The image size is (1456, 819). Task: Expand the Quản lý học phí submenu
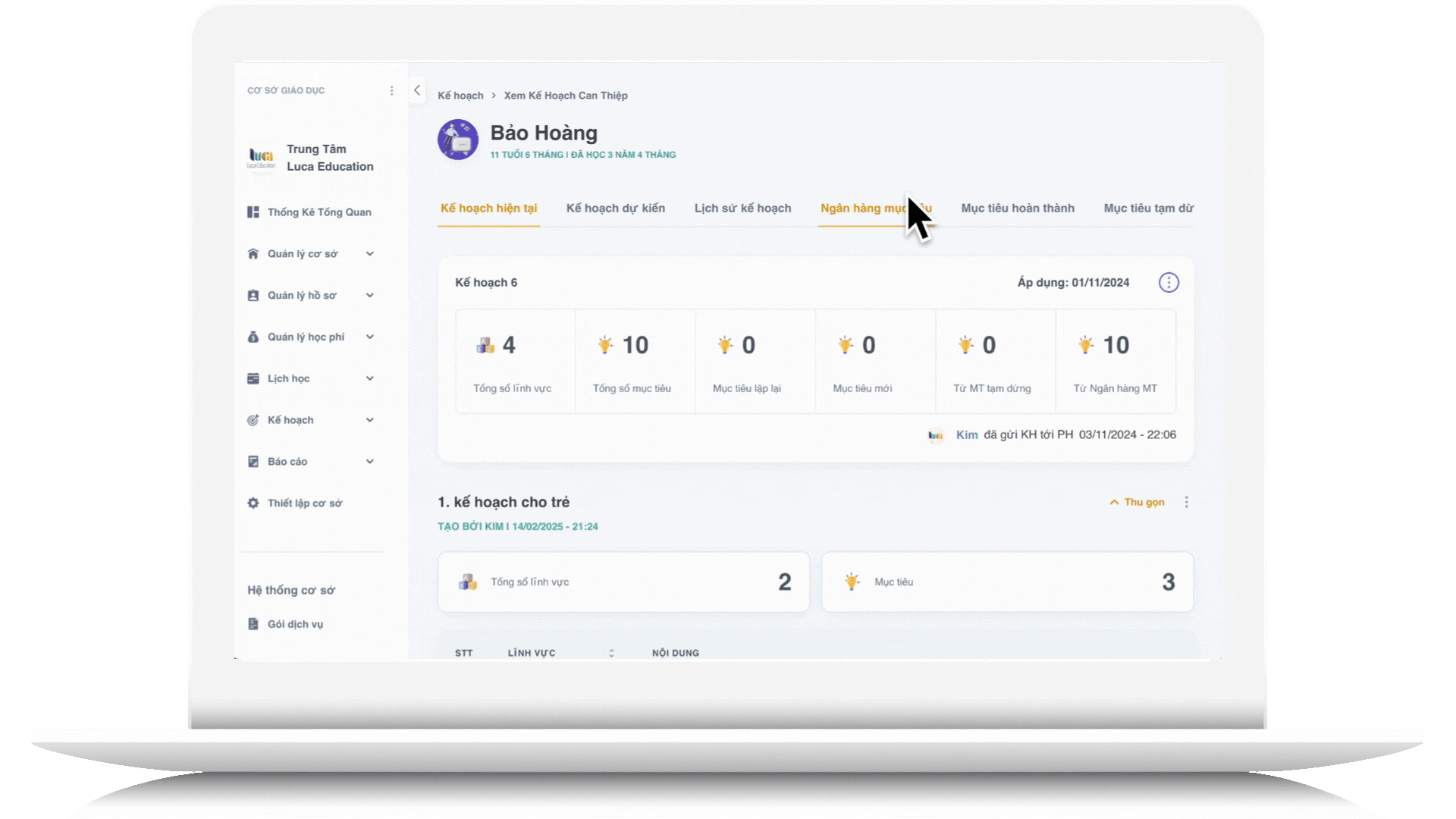(370, 337)
